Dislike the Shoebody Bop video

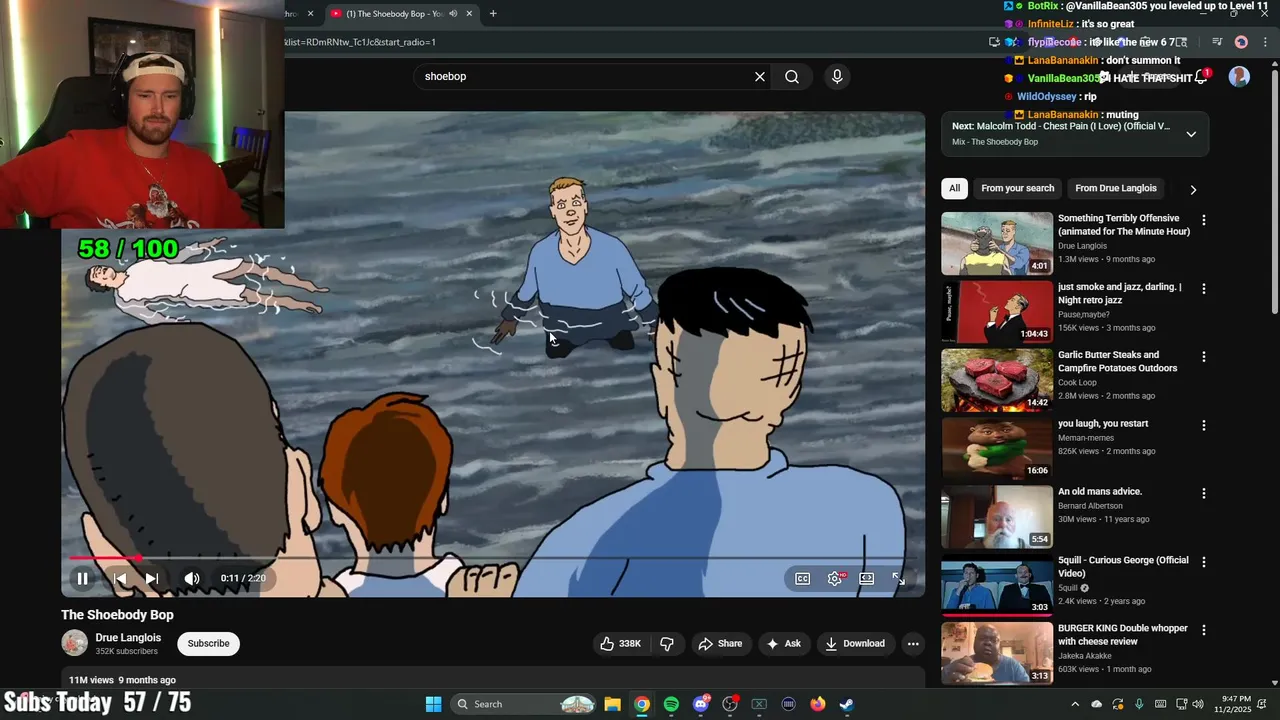tap(667, 643)
